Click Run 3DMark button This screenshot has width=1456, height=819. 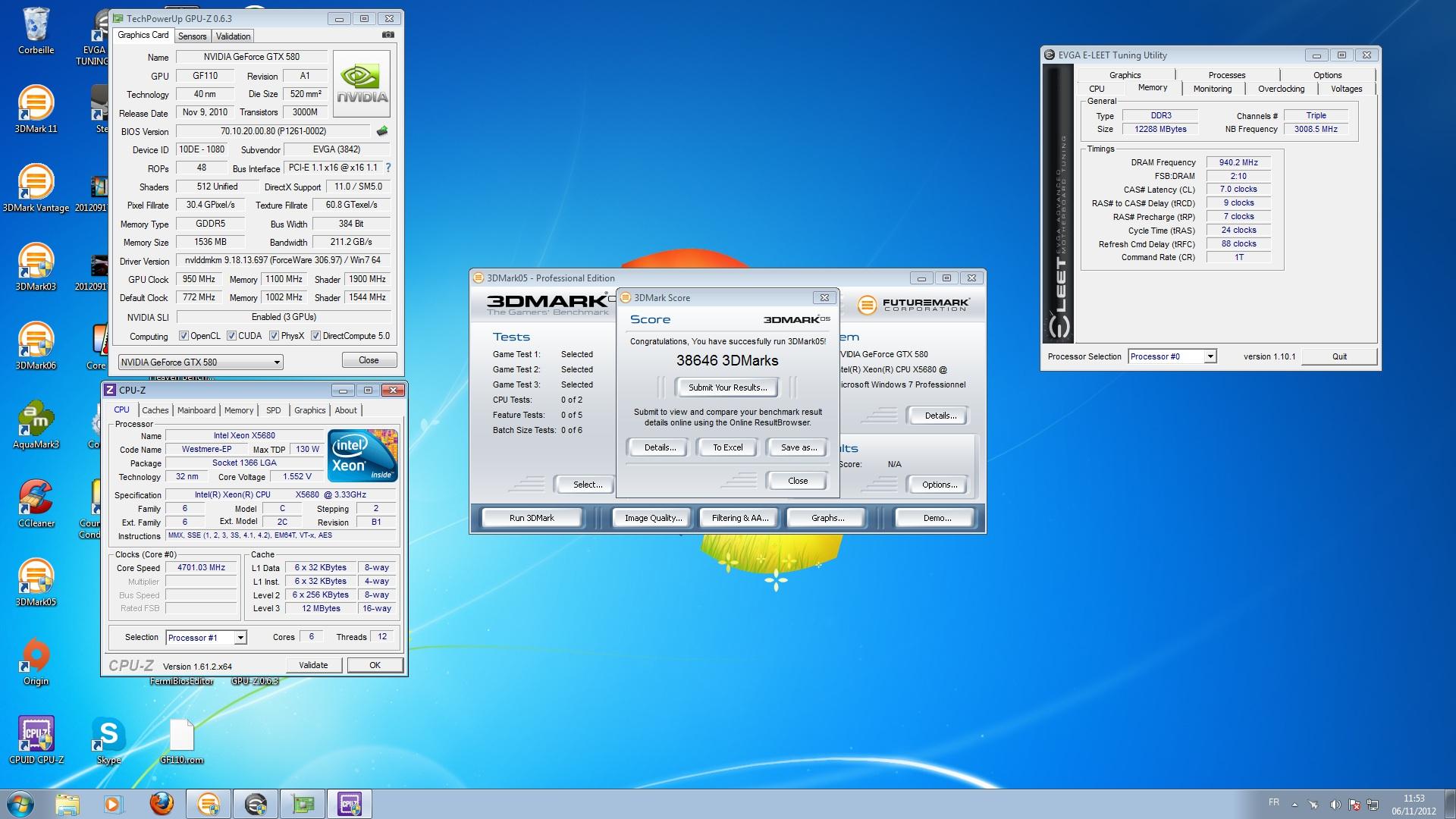(532, 518)
